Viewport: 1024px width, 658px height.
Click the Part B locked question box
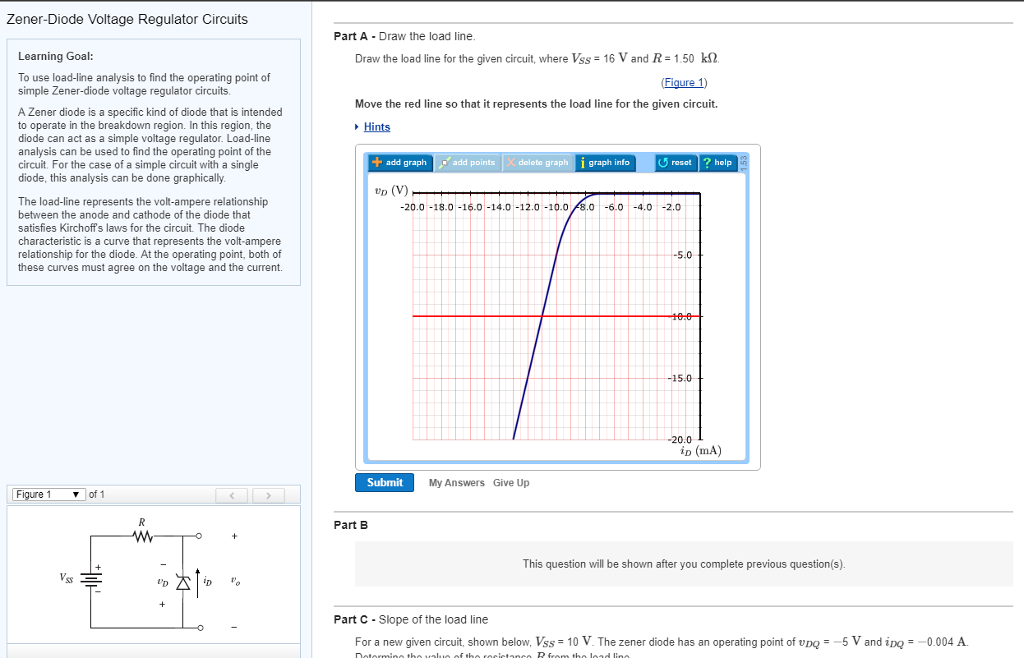[x=683, y=564]
